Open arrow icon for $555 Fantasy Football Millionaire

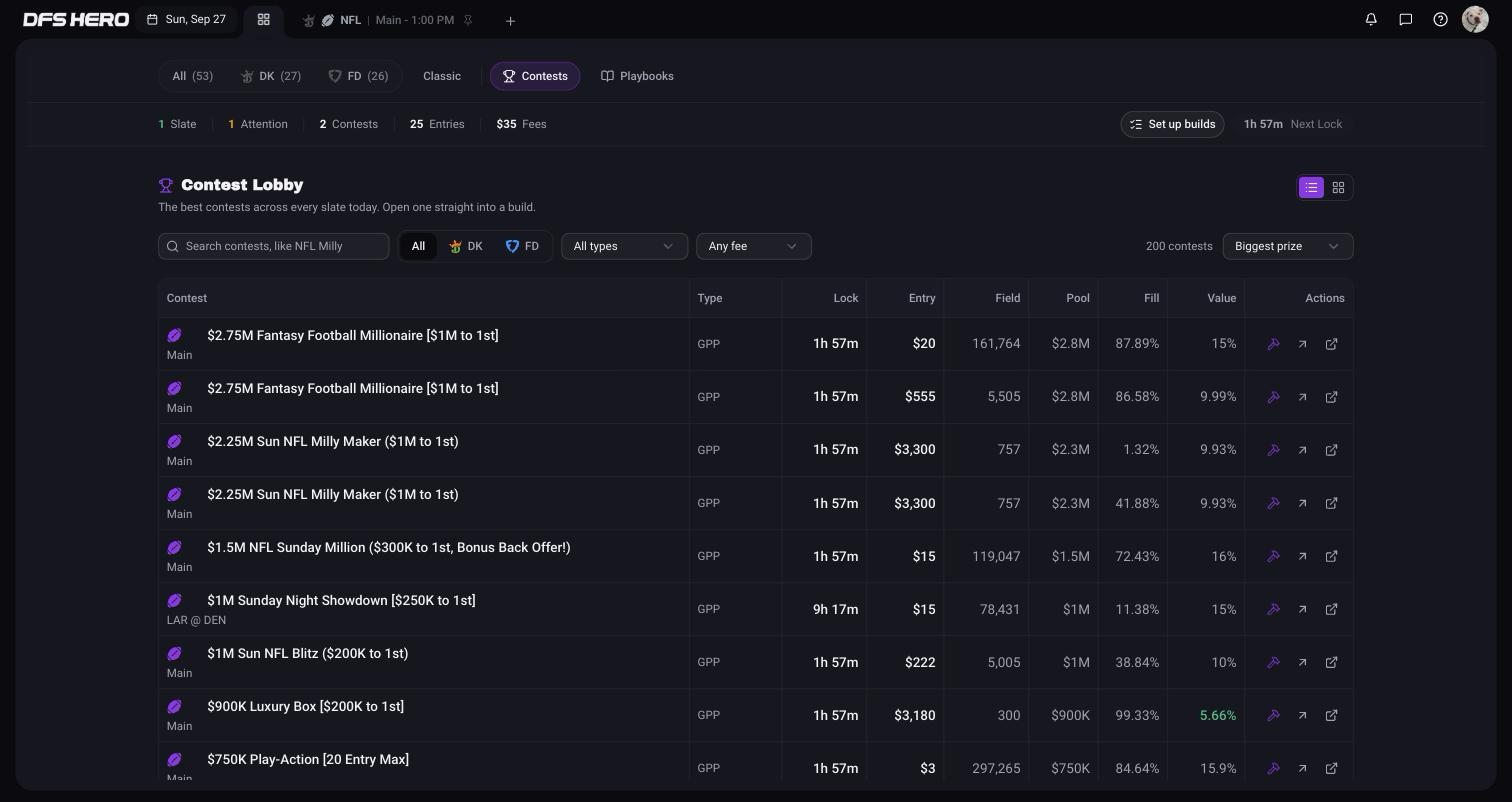click(x=1302, y=397)
